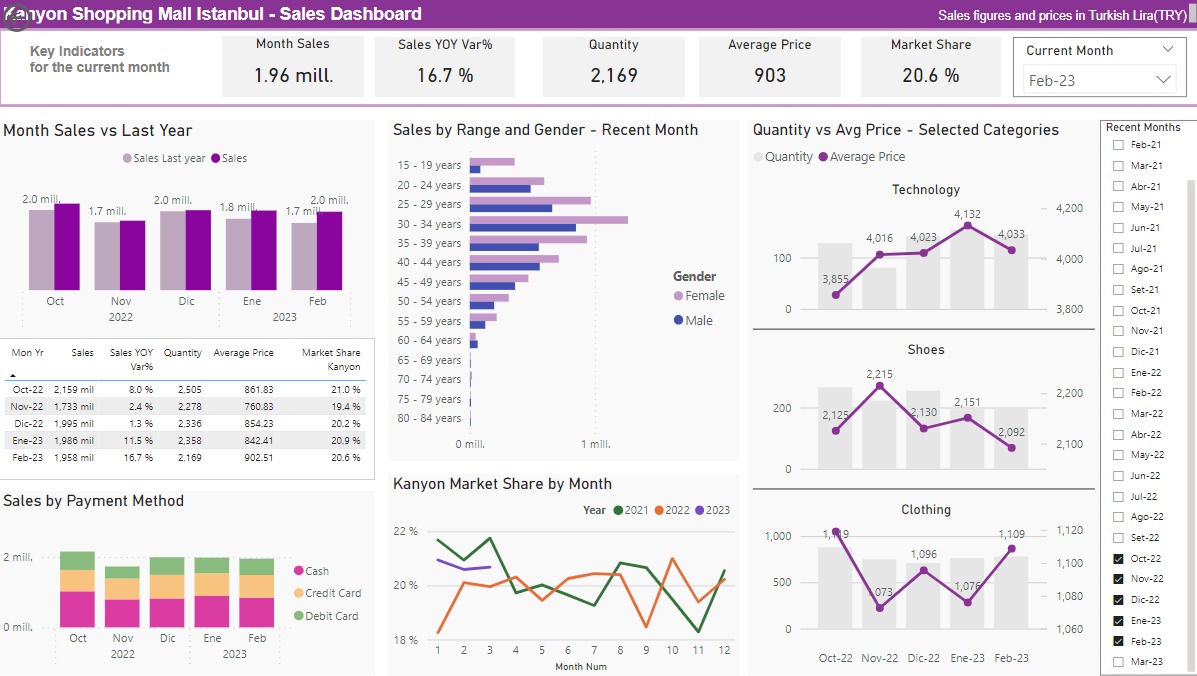This screenshot has width=1197, height=676.
Task: Select the Debit Card legend marker
Action: coord(298,616)
